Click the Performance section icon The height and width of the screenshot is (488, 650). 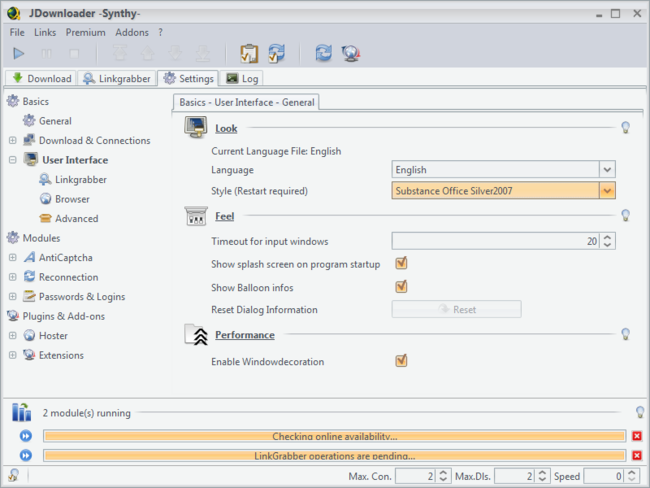coord(196,335)
